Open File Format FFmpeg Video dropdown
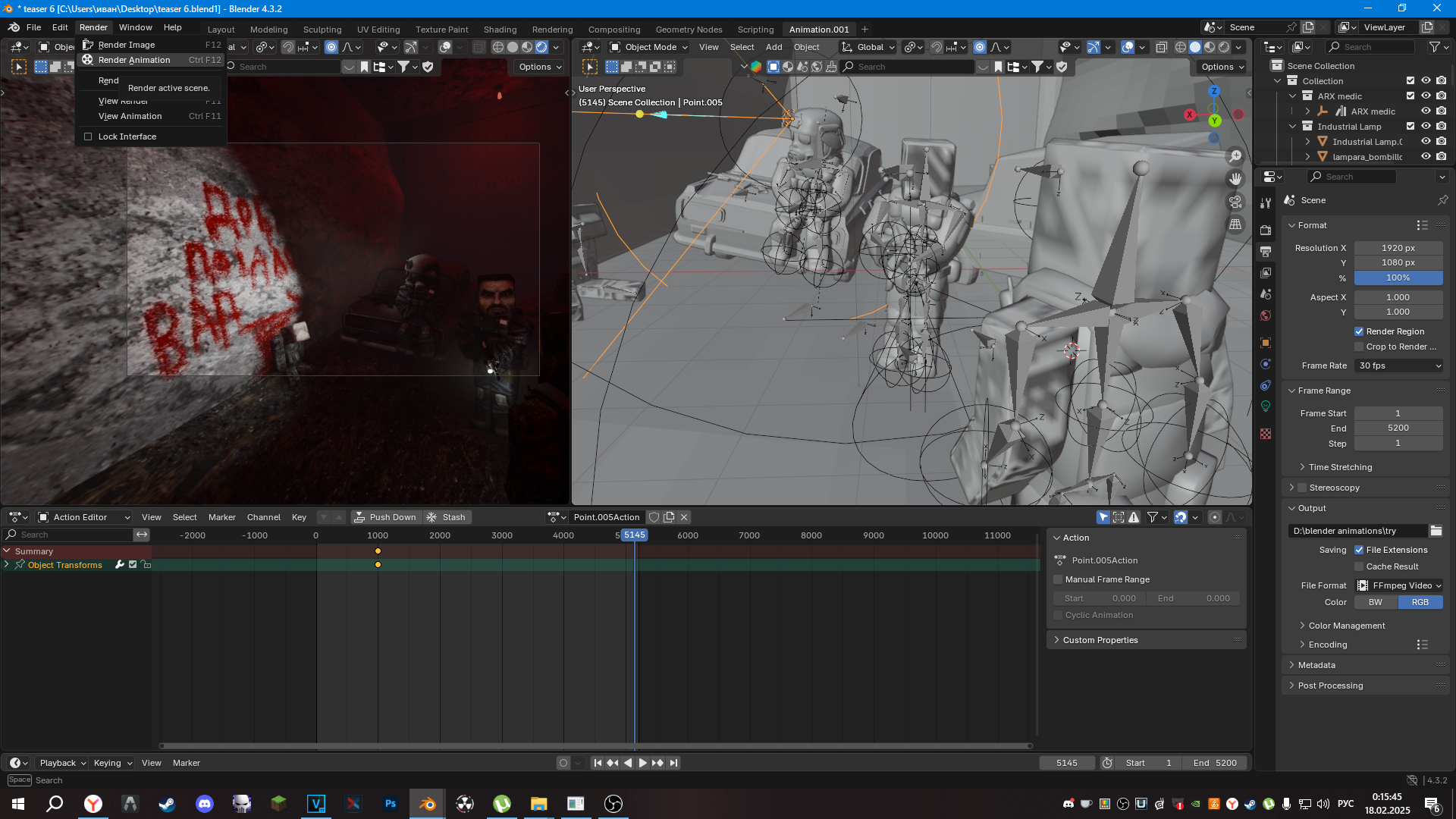Image resolution: width=1456 pixels, height=819 pixels. pos(1398,585)
